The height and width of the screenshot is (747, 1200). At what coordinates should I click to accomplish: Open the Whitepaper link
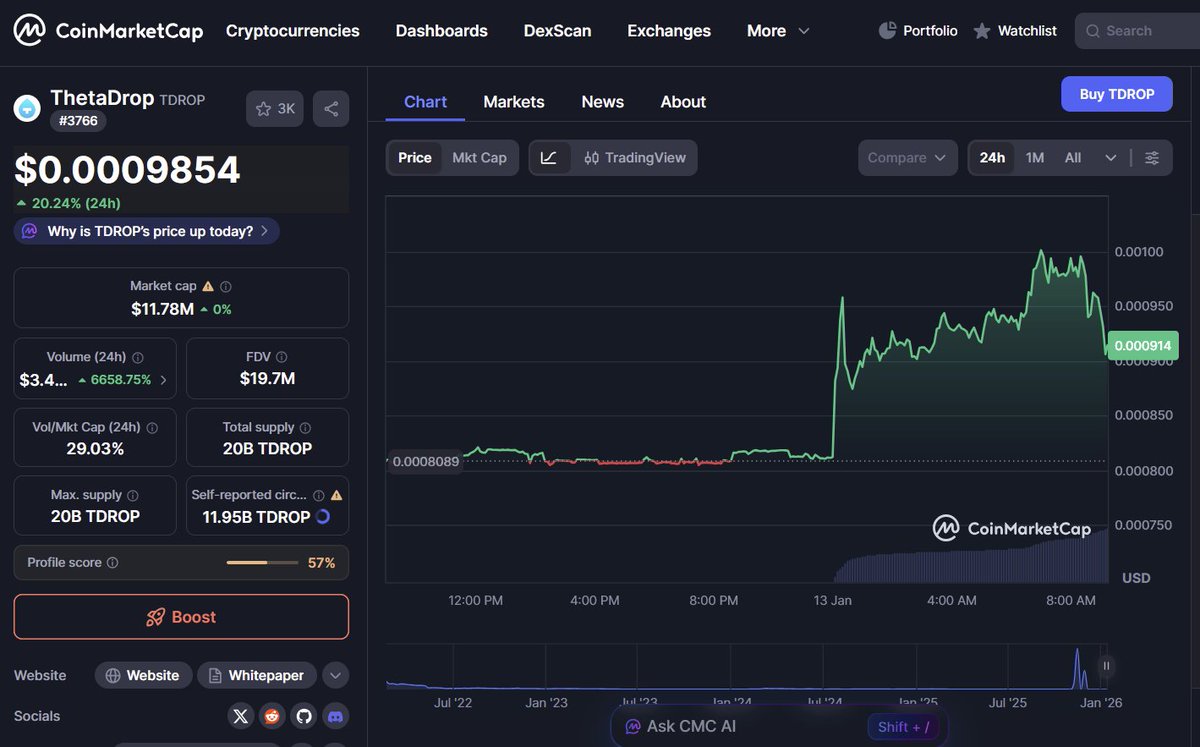pos(257,676)
